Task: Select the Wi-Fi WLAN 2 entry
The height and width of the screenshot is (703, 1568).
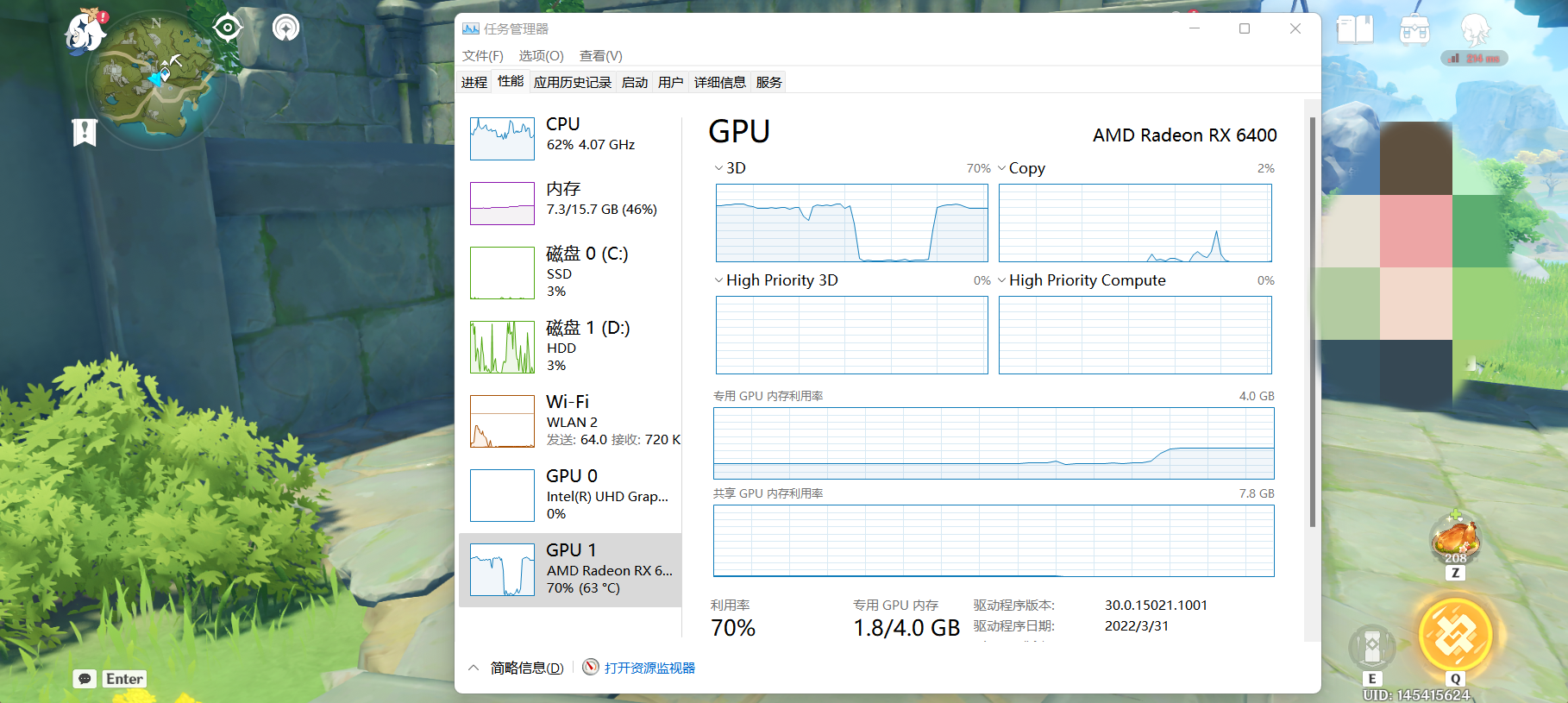Action: [571, 421]
